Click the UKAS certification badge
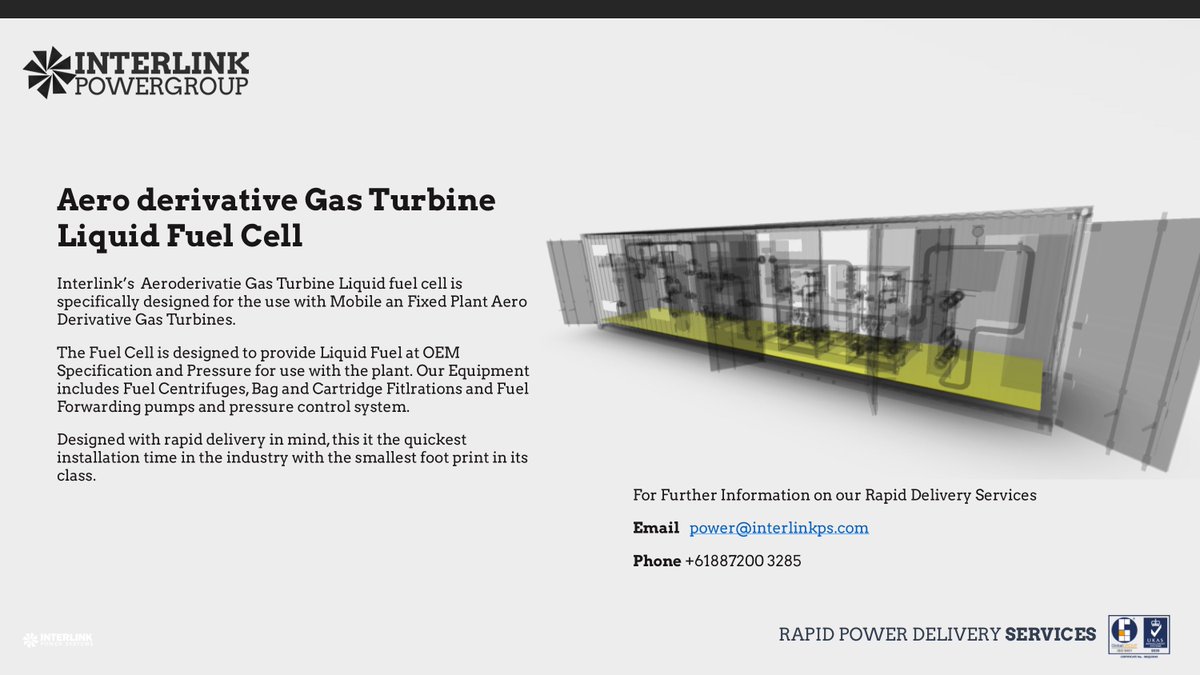Screen dimensions: 1200x675 1156,635
